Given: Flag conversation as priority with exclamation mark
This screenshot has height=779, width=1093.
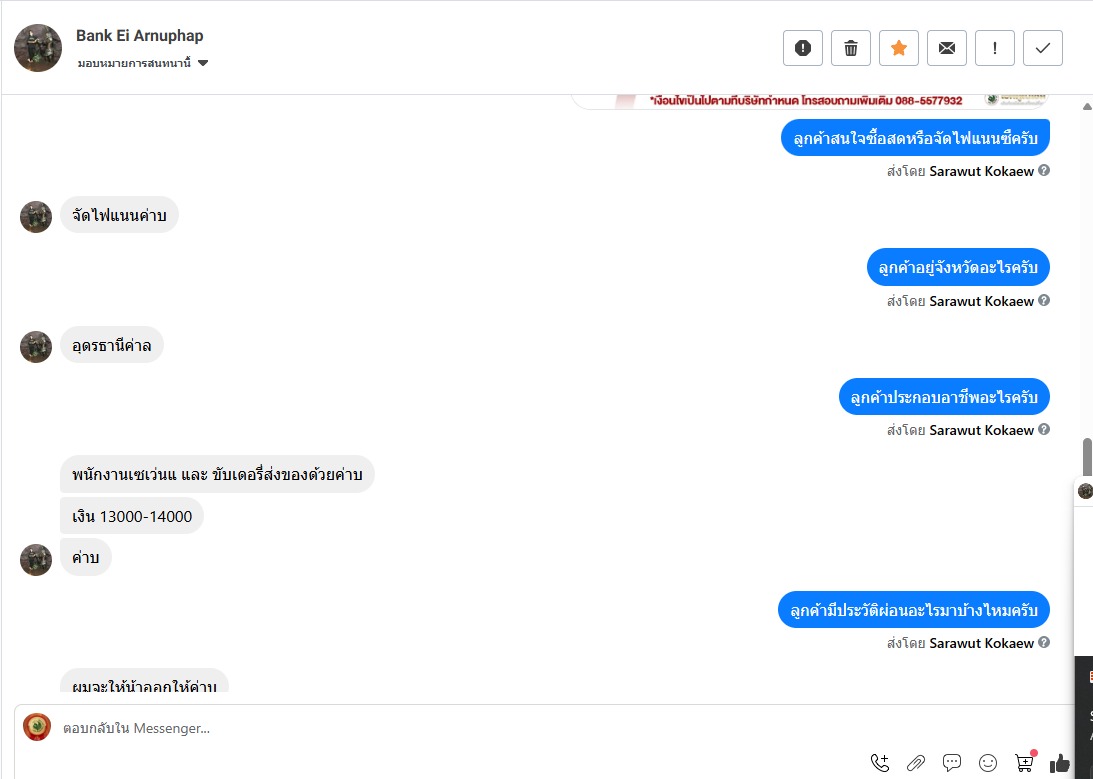Looking at the screenshot, I should [995, 48].
